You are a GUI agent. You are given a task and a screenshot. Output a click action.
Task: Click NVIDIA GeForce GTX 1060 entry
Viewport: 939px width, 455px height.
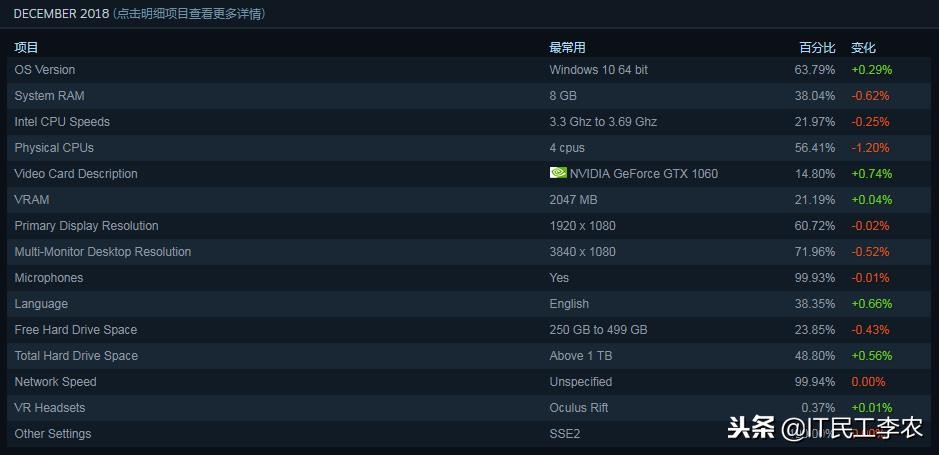click(644, 174)
